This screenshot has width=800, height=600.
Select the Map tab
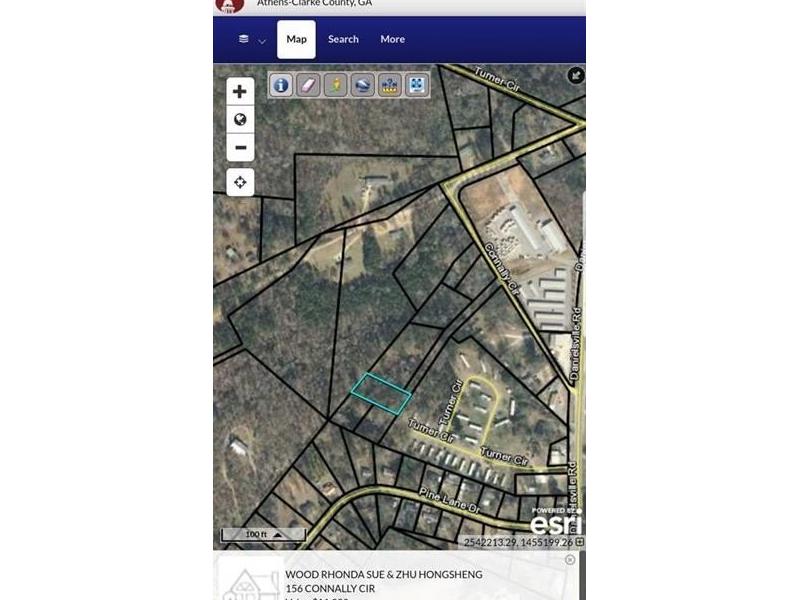(296, 39)
